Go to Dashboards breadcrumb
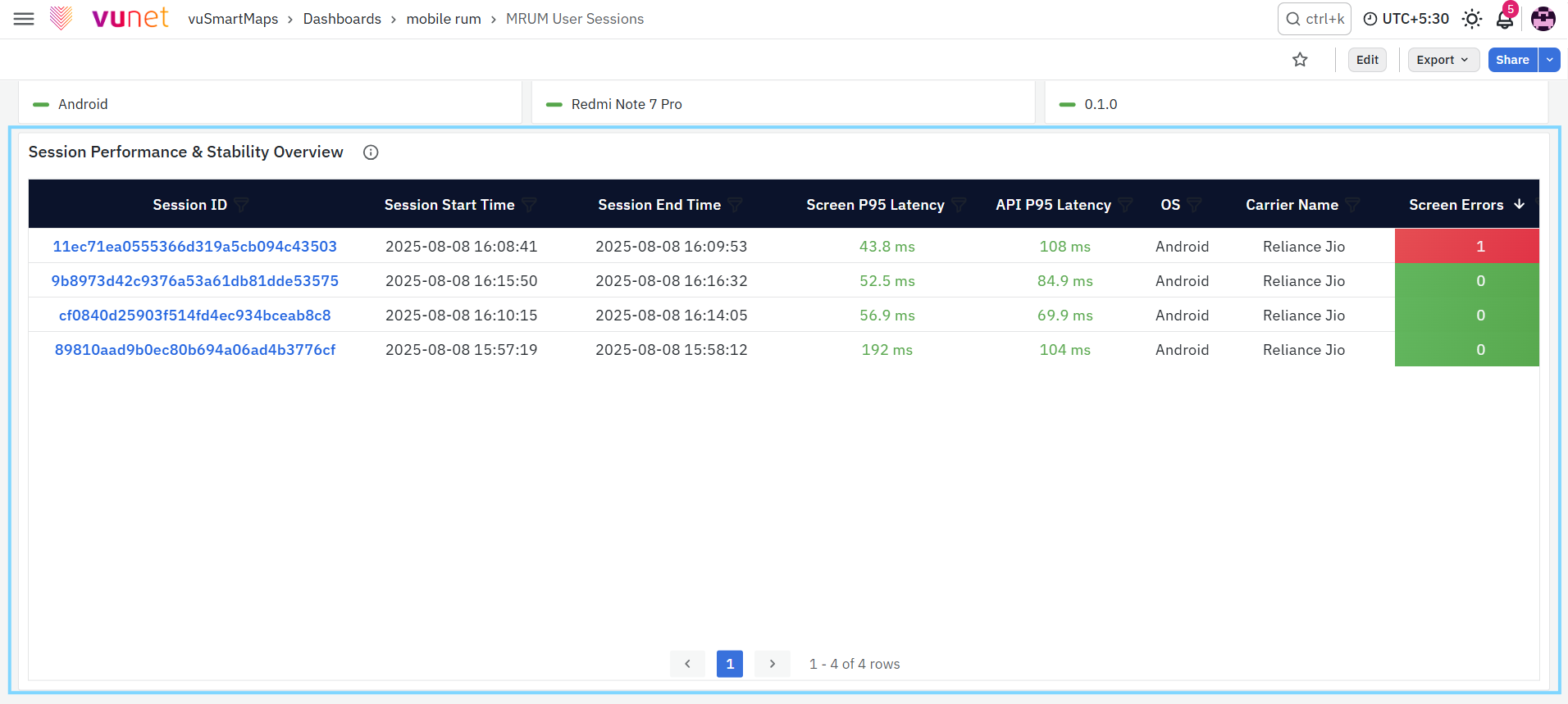 pos(342,19)
